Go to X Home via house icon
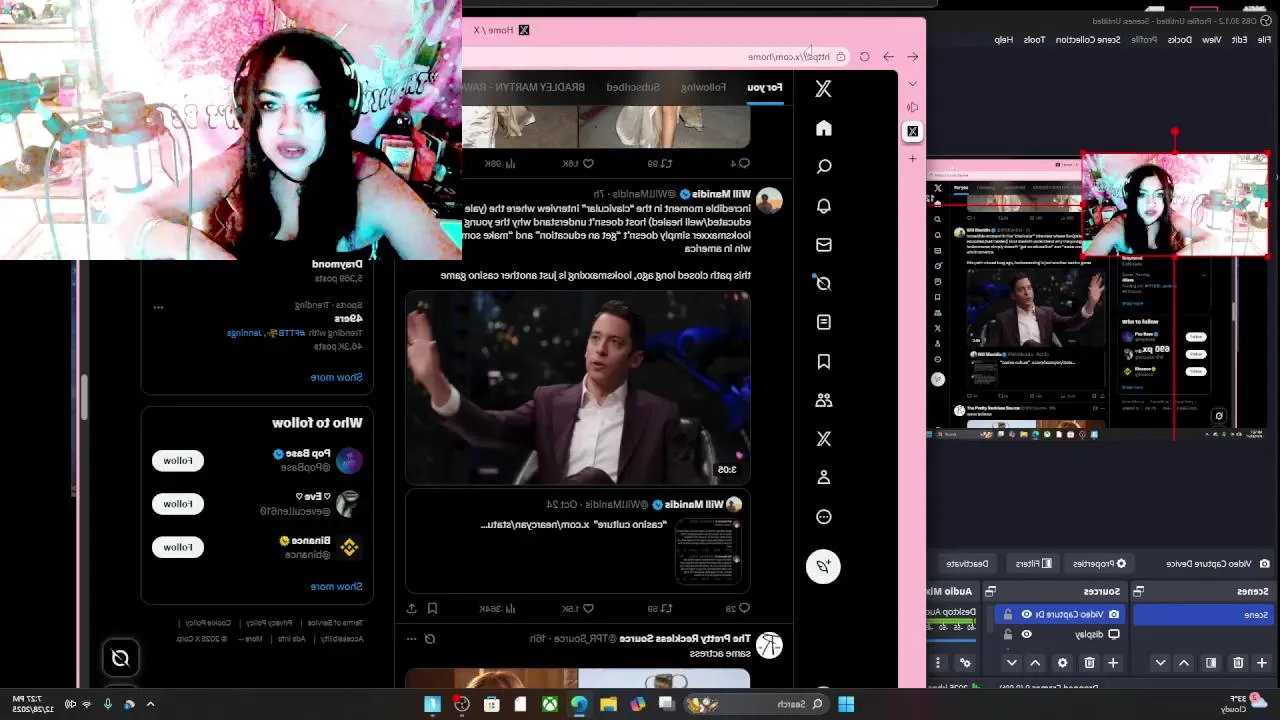Viewport: 1280px width, 720px height. pos(823,128)
